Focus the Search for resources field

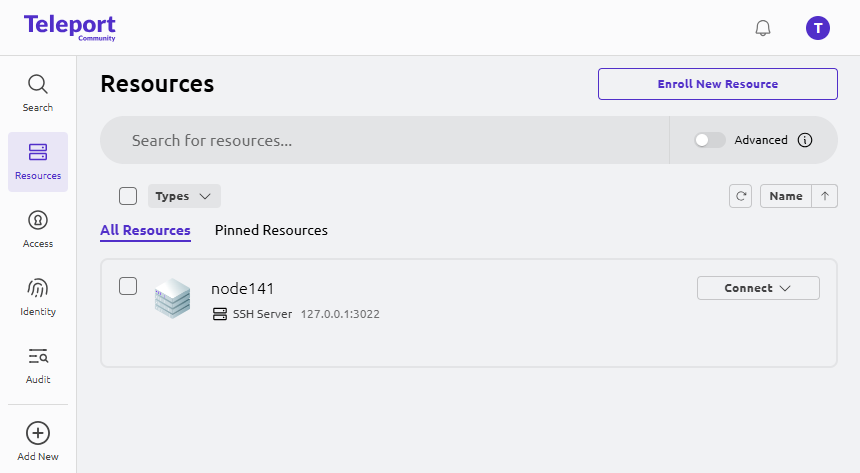click(x=384, y=140)
